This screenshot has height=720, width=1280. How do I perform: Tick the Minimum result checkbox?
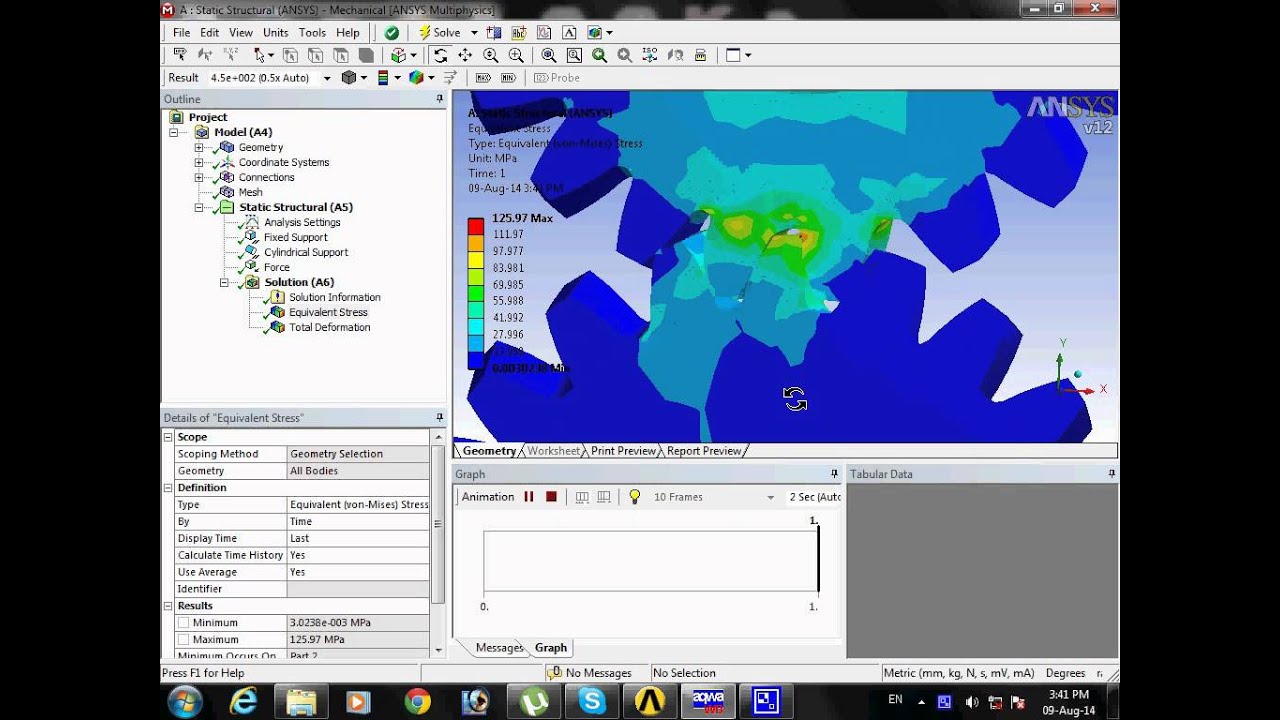(x=183, y=623)
